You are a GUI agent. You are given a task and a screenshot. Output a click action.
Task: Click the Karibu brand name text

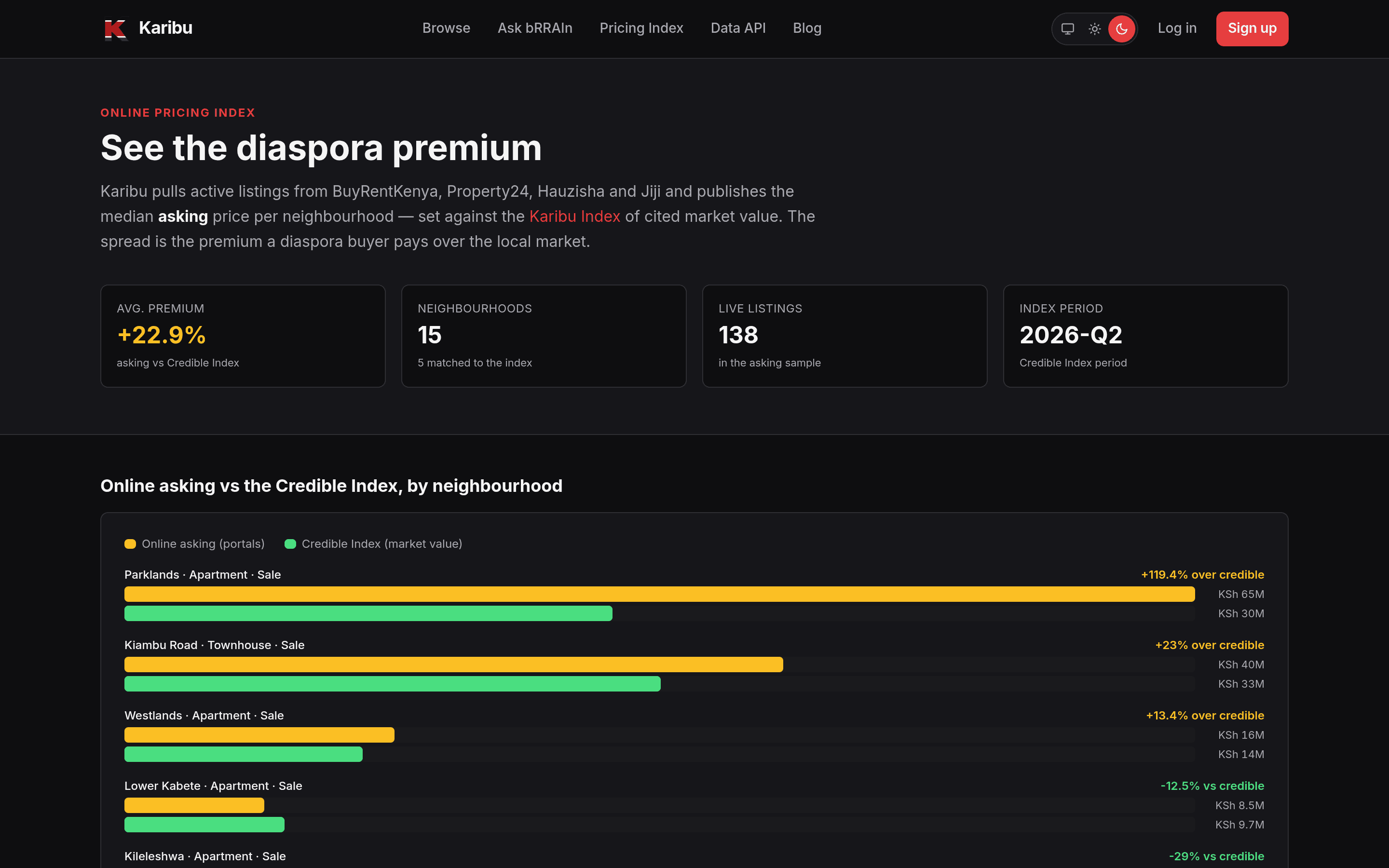[165, 28]
